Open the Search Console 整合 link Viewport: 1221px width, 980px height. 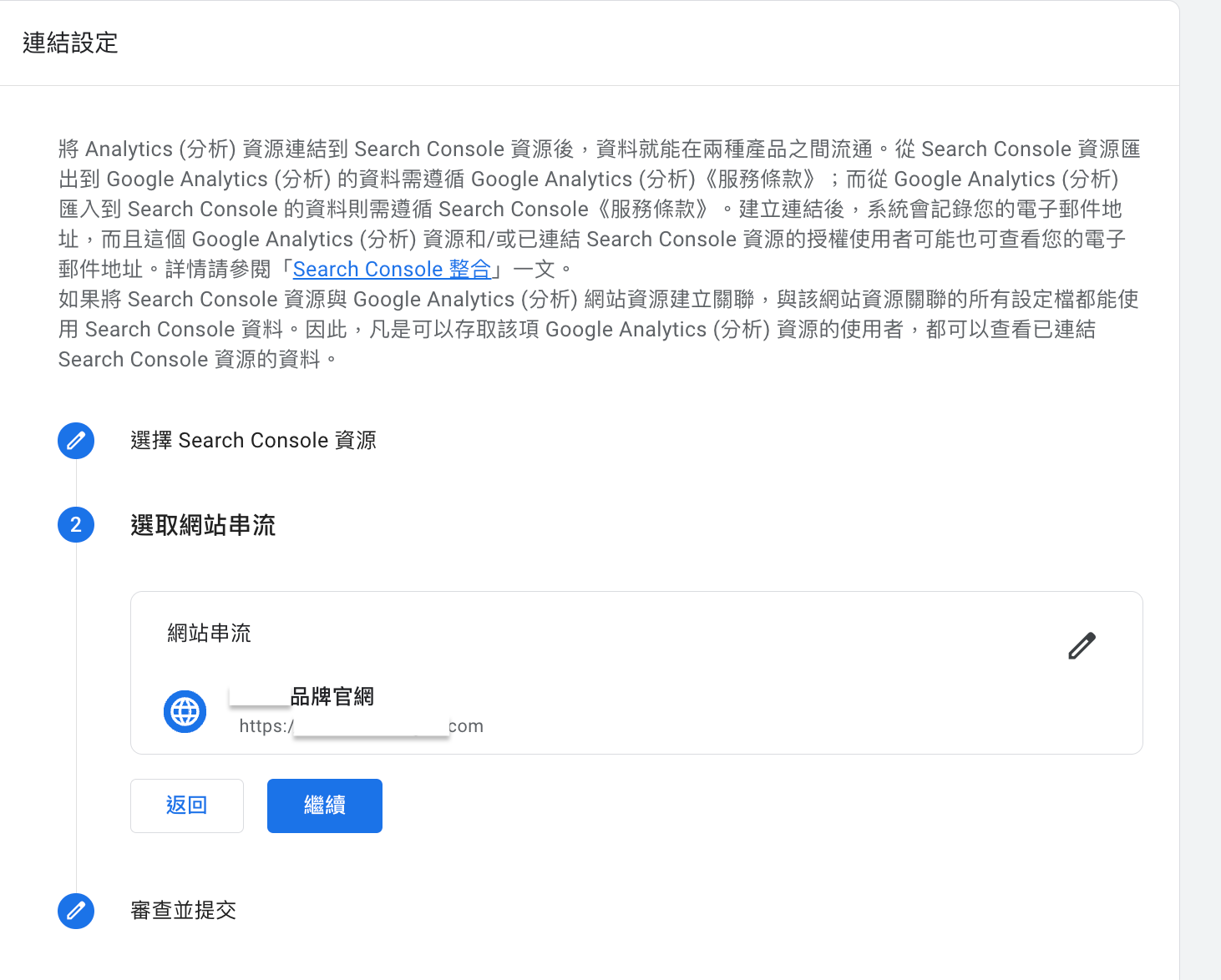(392, 270)
